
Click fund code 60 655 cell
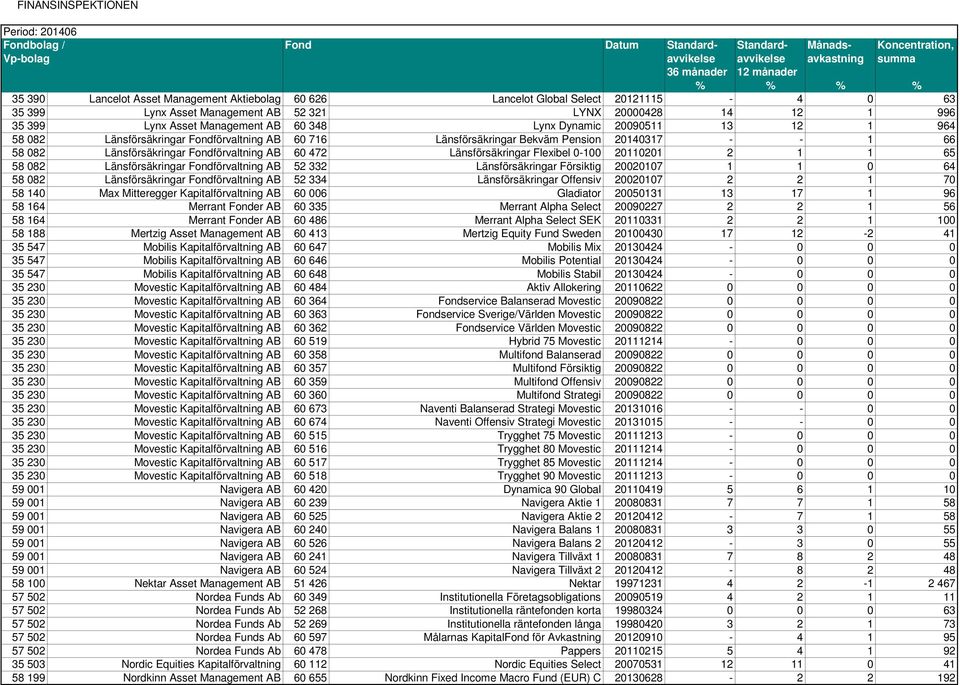[305, 678]
